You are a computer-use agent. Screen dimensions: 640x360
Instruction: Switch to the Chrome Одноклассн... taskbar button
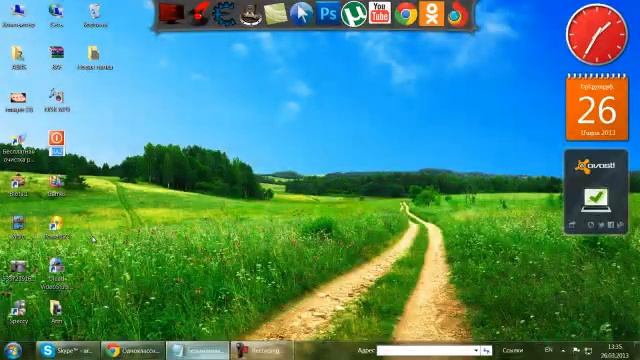click(133, 351)
